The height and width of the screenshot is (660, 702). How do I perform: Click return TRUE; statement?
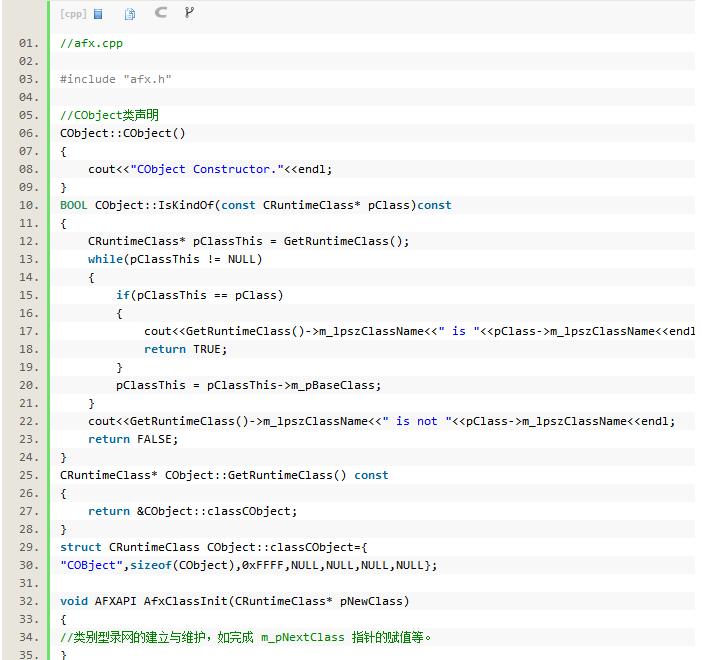(185, 349)
